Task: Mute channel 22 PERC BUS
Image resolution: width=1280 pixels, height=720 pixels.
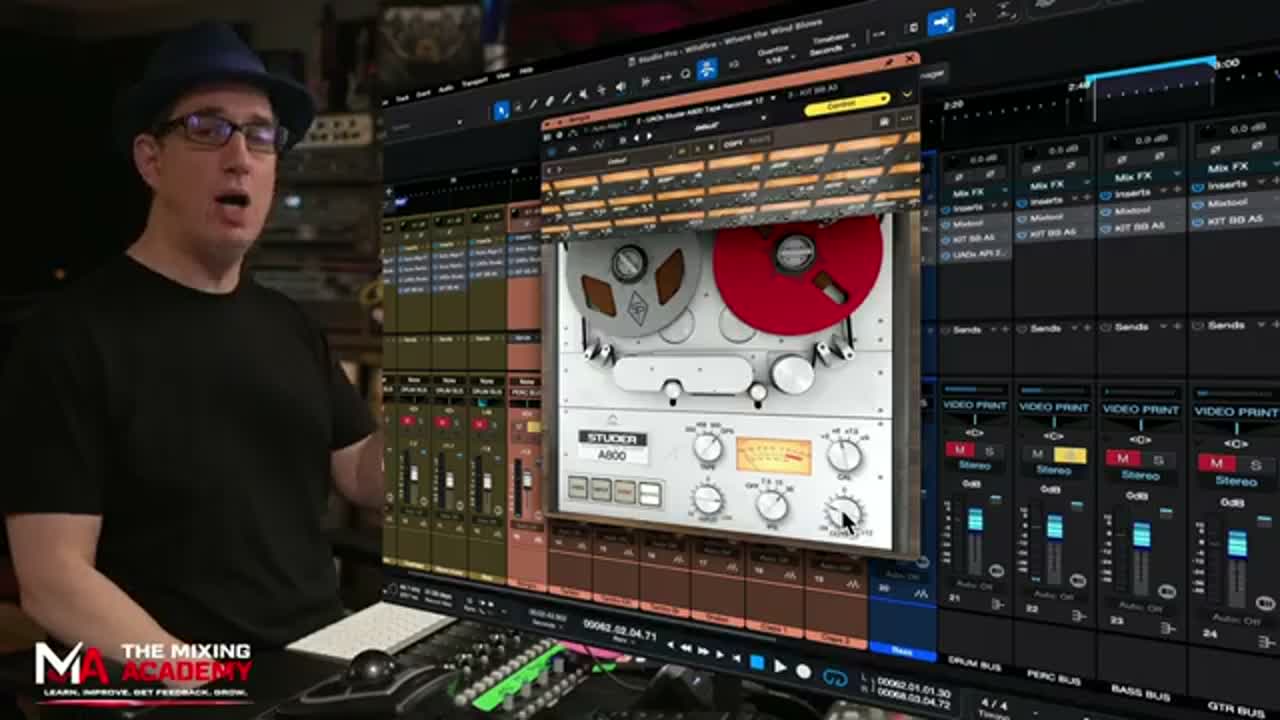Action: tap(1038, 455)
